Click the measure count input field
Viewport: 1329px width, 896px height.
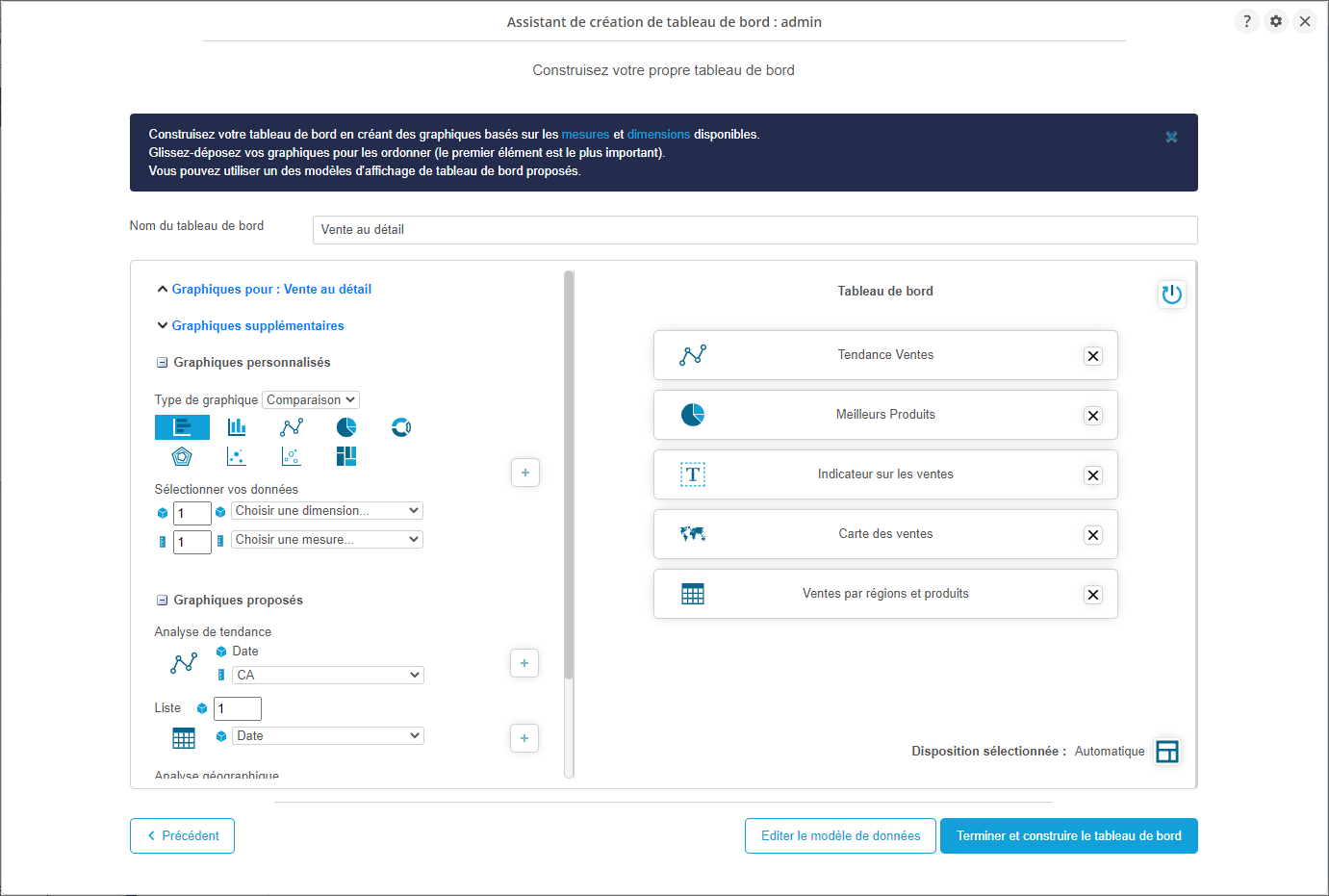[192, 542]
